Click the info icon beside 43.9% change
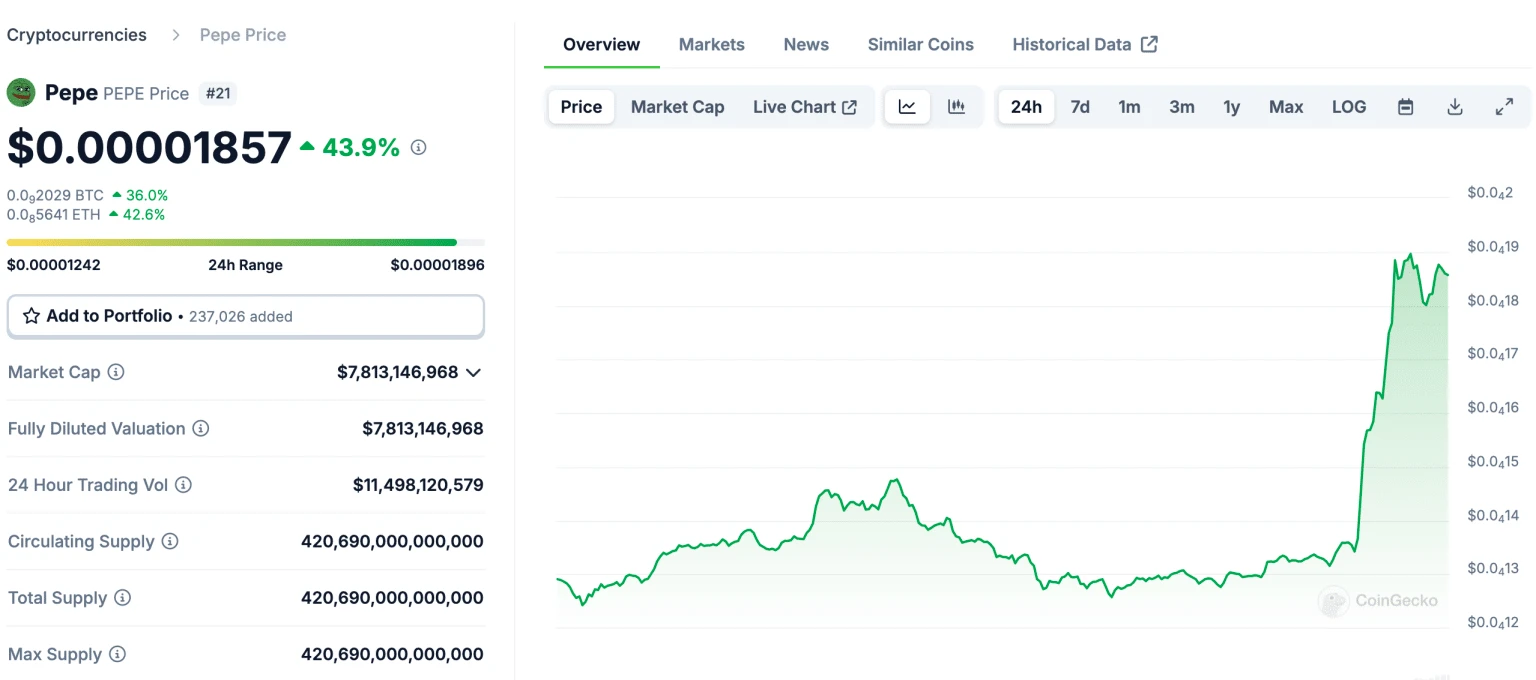The width and height of the screenshot is (1536, 680). pyautogui.click(x=419, y=147)
